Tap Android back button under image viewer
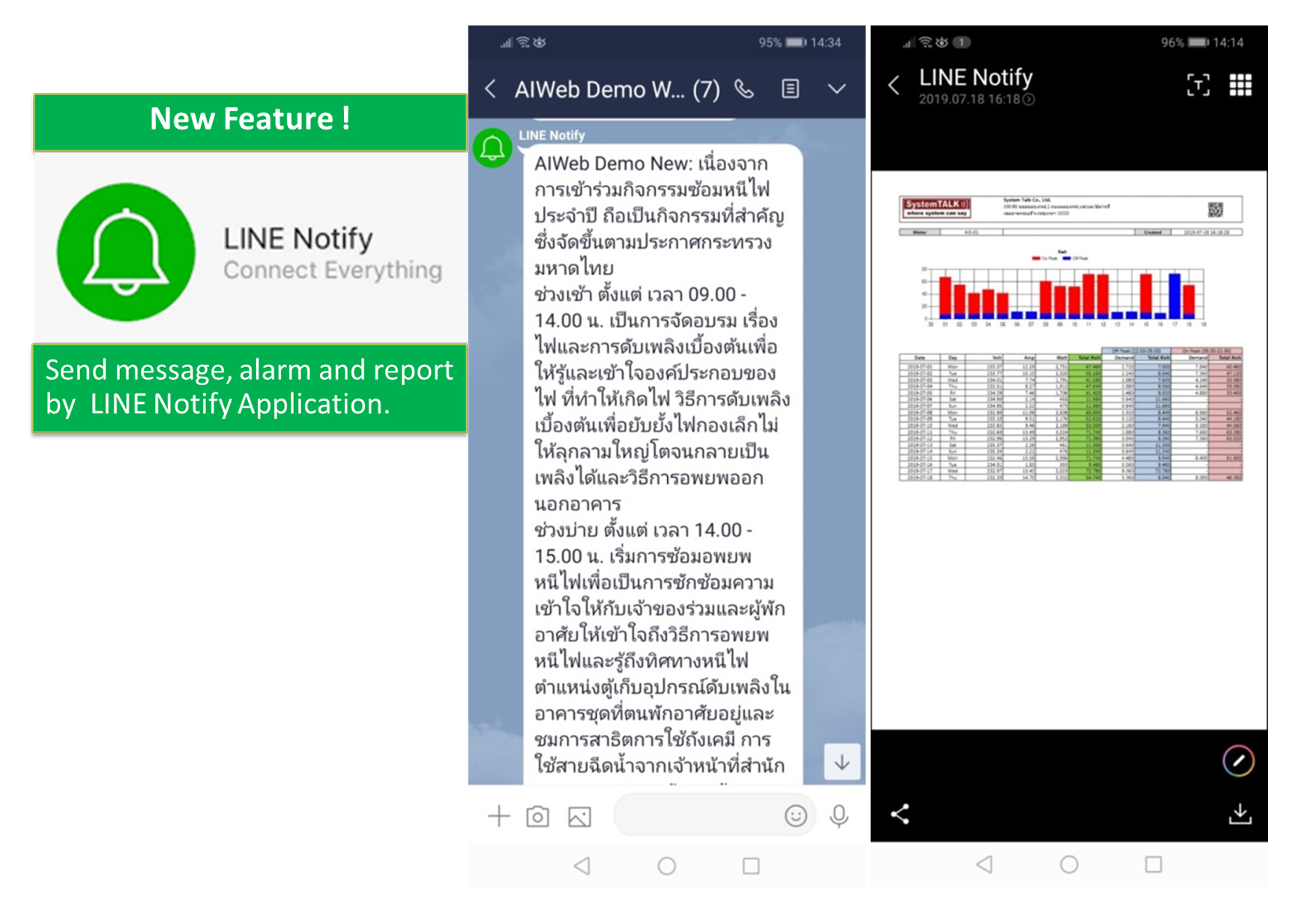 tap(985, 865)
